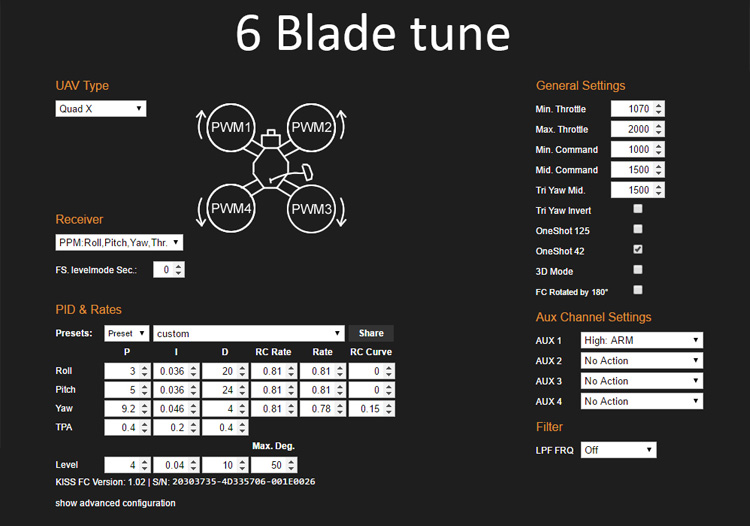Click the PWM3 motor circle
This screenshot has height=526, width=750.
(x=312, y=209)
